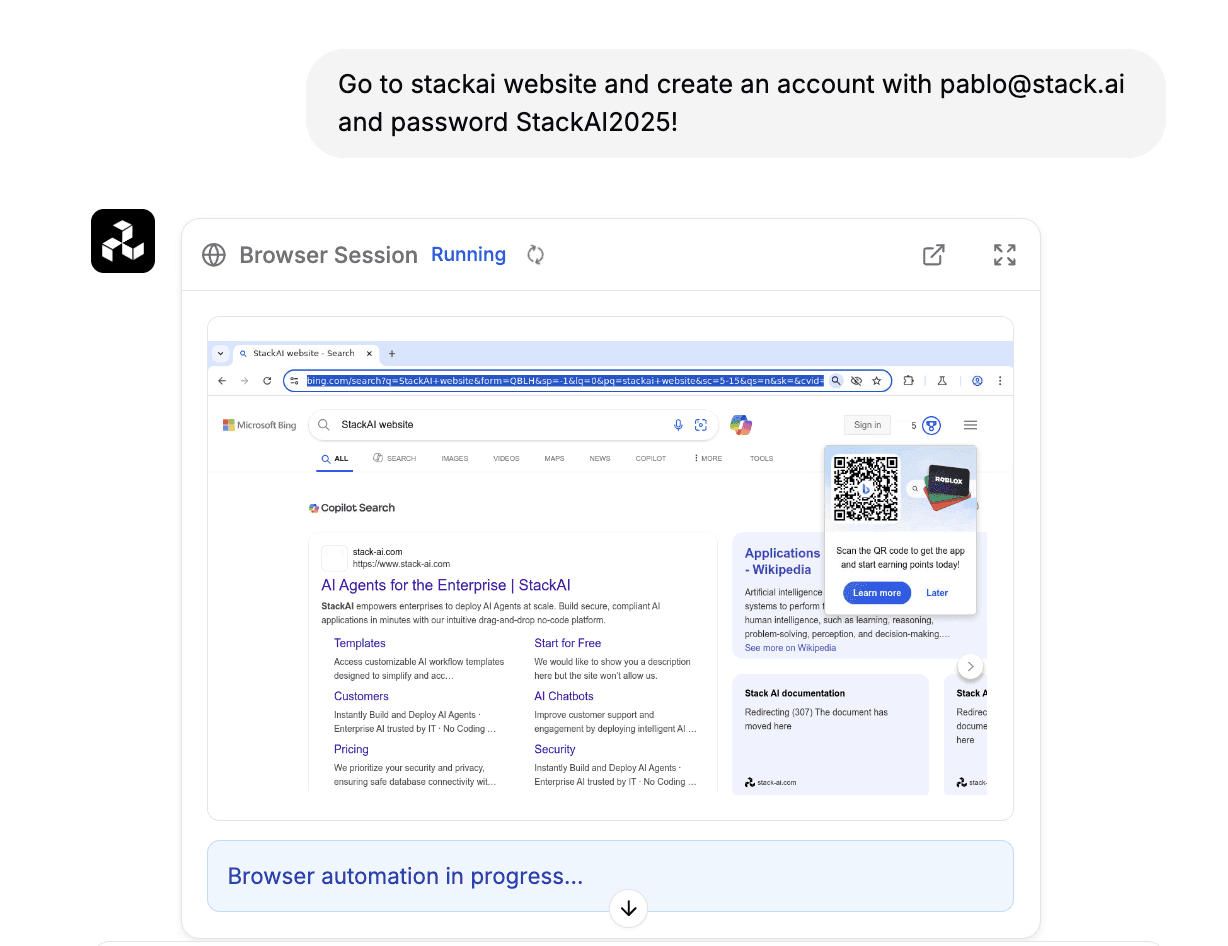Switch to the IMAGES tab
The image size is (1228, 946).
[455, 459]
